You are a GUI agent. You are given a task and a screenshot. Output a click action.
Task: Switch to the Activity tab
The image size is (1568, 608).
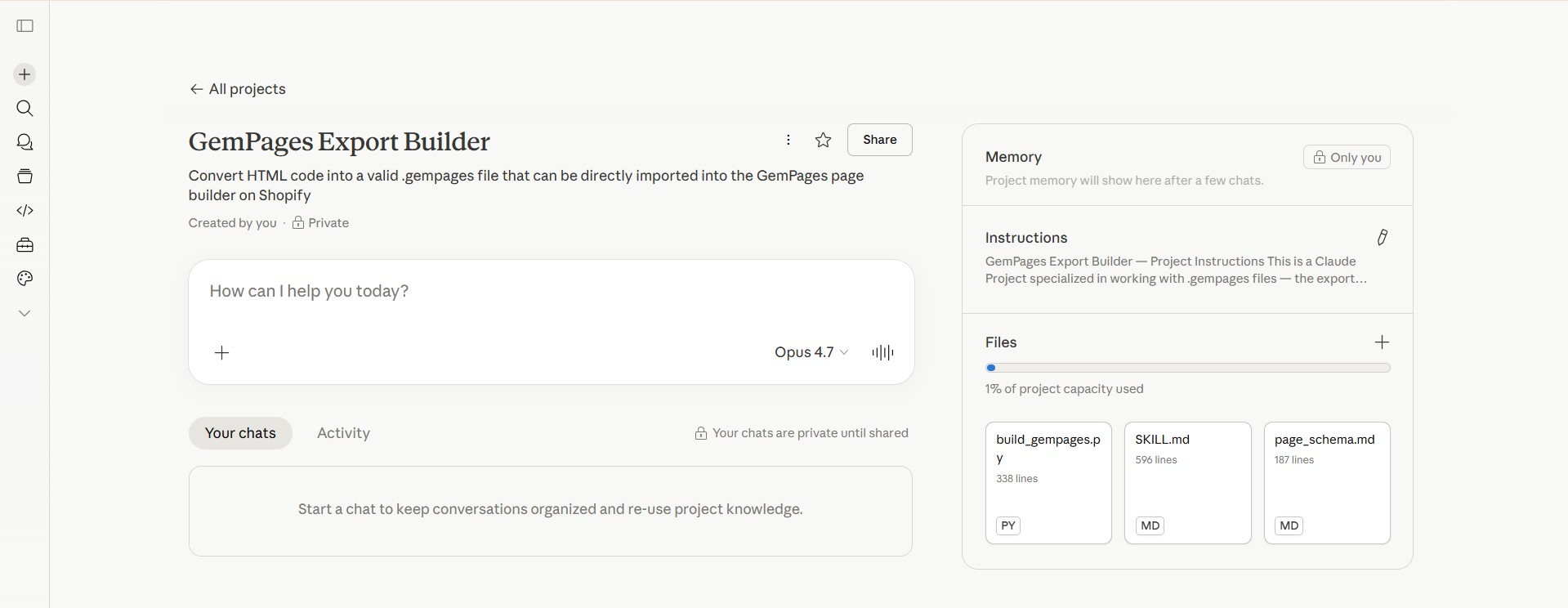343,433
